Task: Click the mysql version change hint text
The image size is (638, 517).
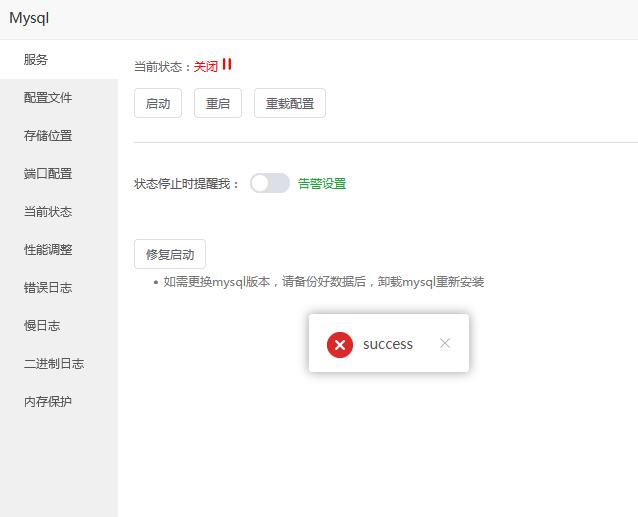Action: 323,281
